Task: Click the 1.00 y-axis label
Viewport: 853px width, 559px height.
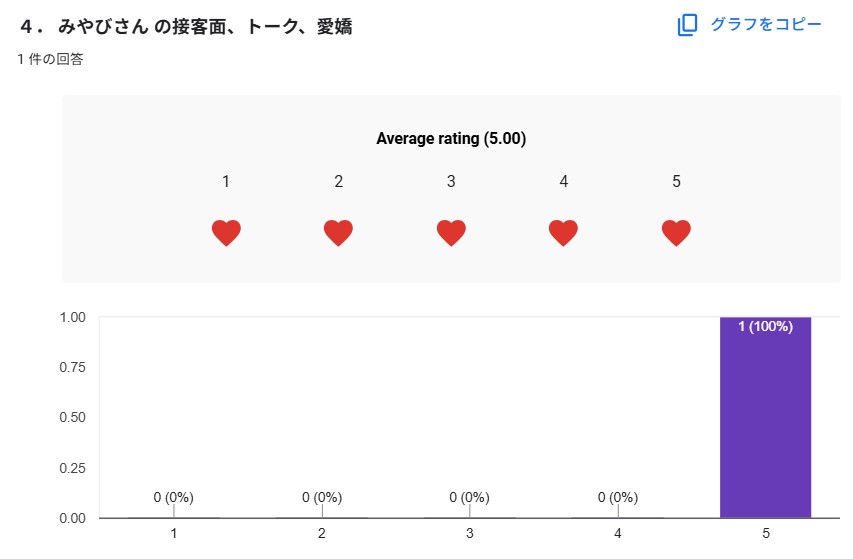Action: coord(72,317)
